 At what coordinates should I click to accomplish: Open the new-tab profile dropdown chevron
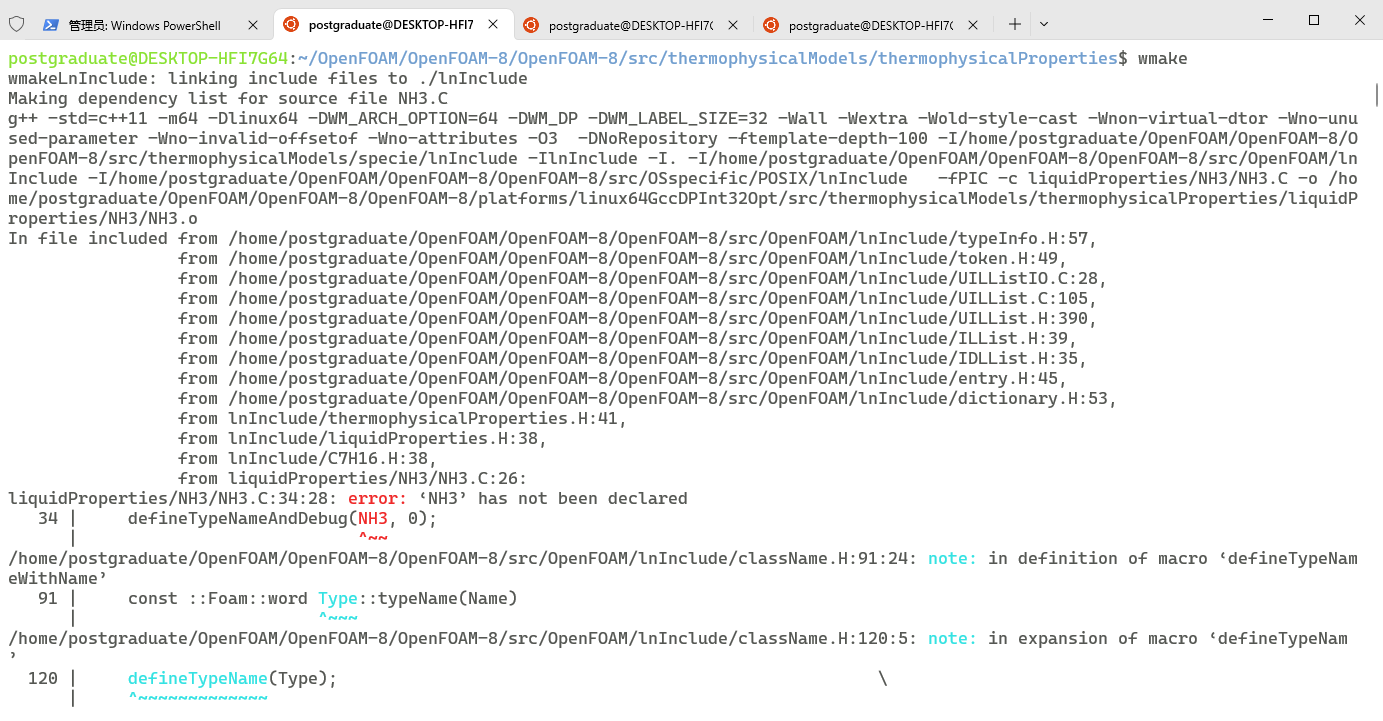1044,24
